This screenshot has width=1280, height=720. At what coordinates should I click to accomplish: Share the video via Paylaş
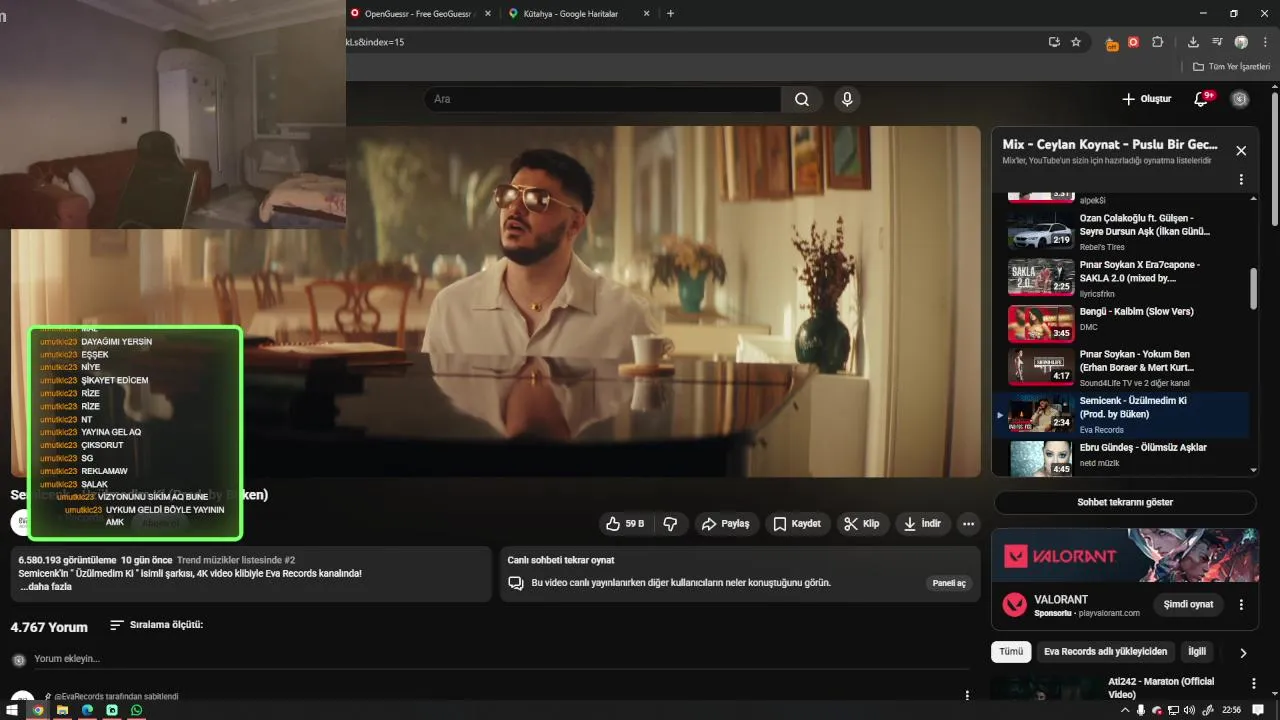click(725, 523)
